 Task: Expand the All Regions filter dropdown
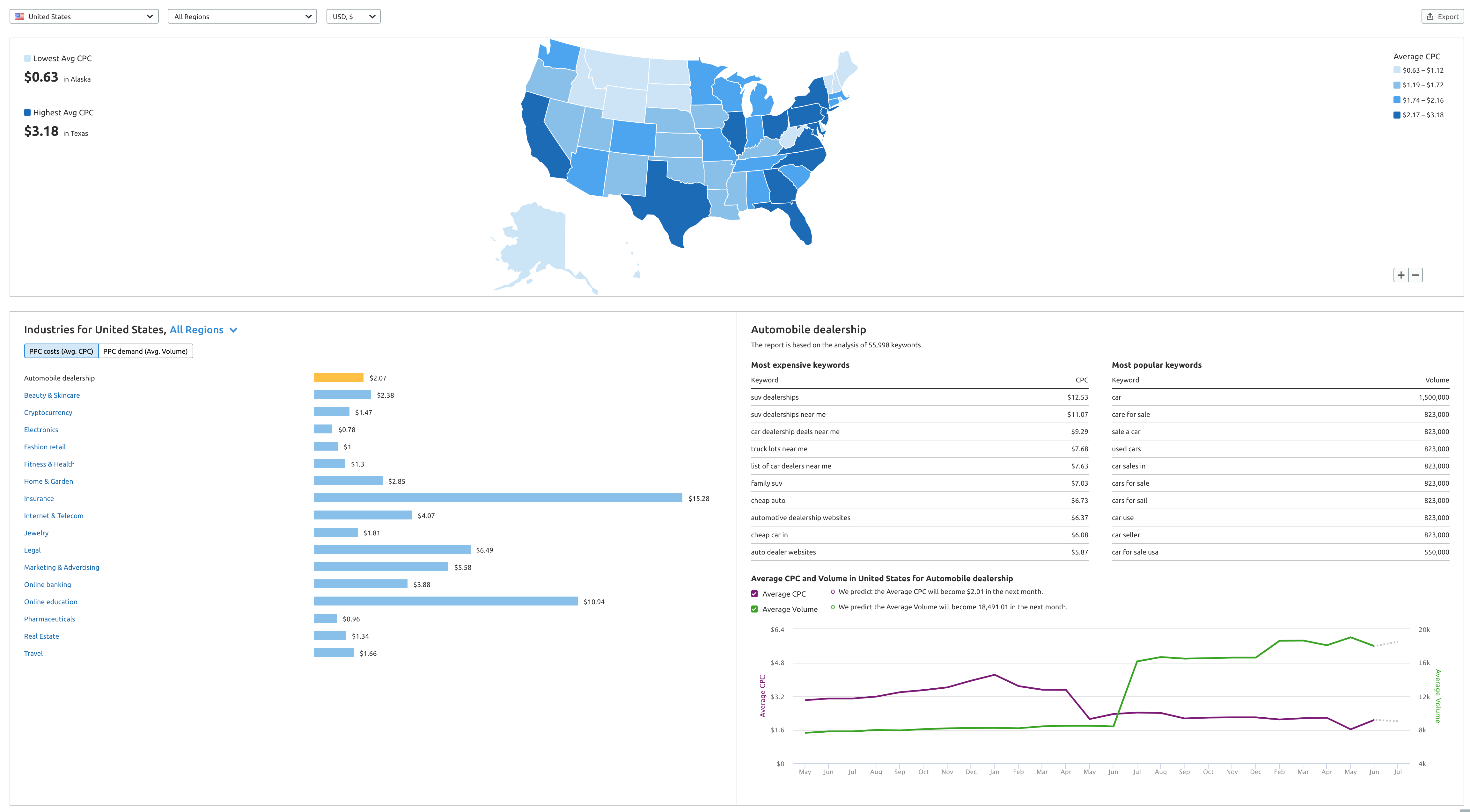click(x=243, y=15)
